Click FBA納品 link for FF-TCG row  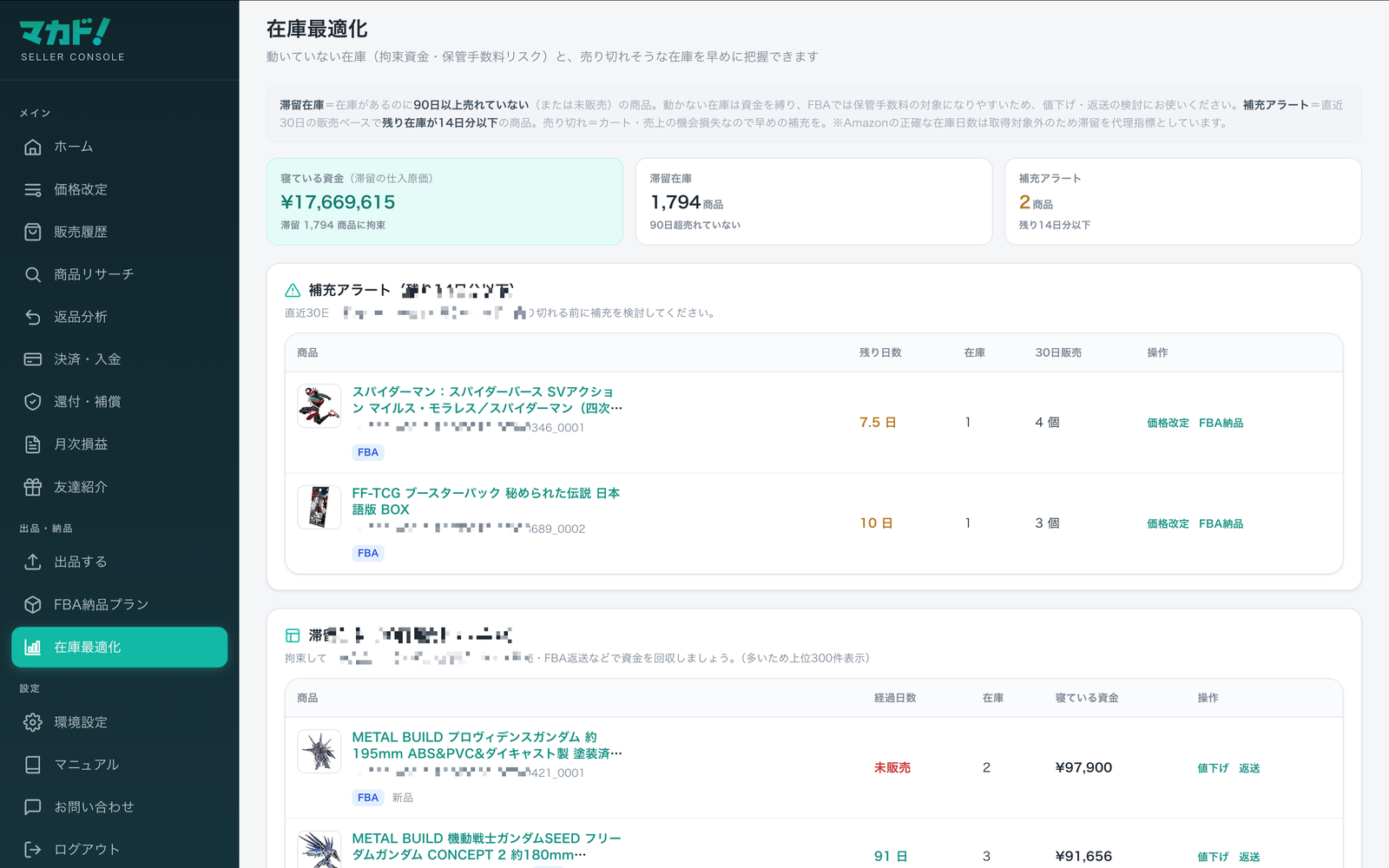[1221, 523]
